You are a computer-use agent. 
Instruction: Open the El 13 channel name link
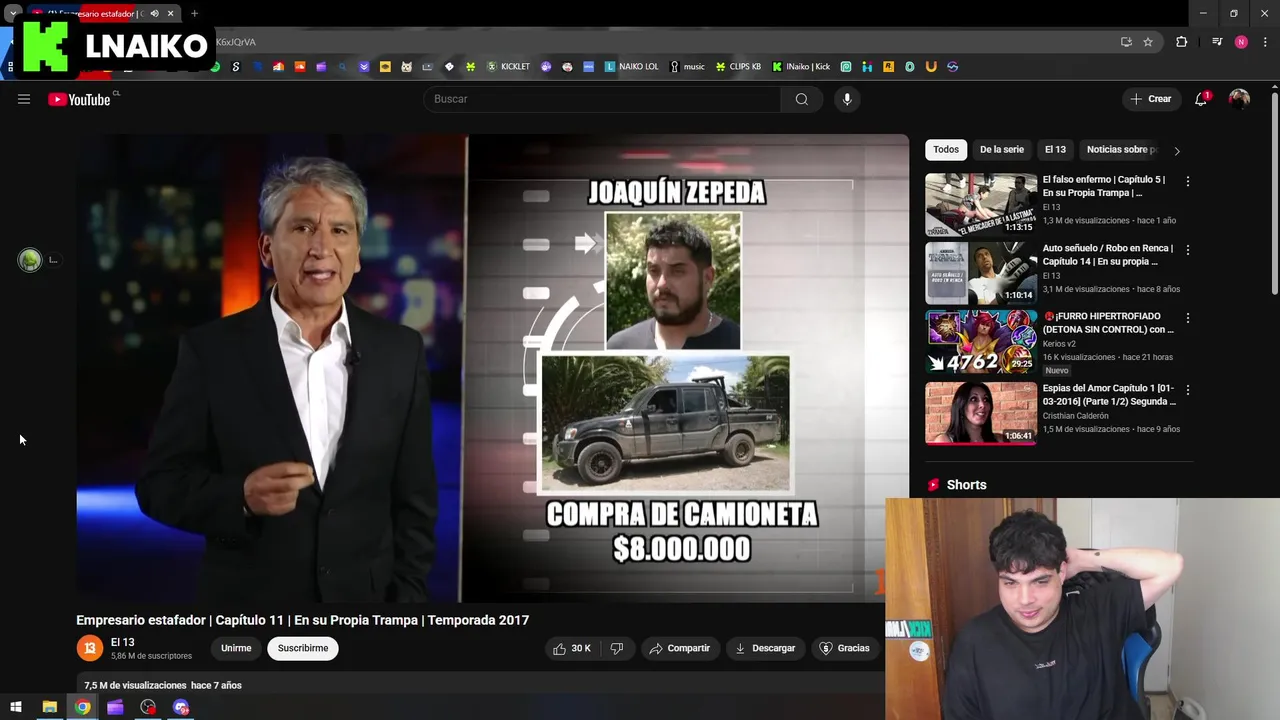click(122, 642)
